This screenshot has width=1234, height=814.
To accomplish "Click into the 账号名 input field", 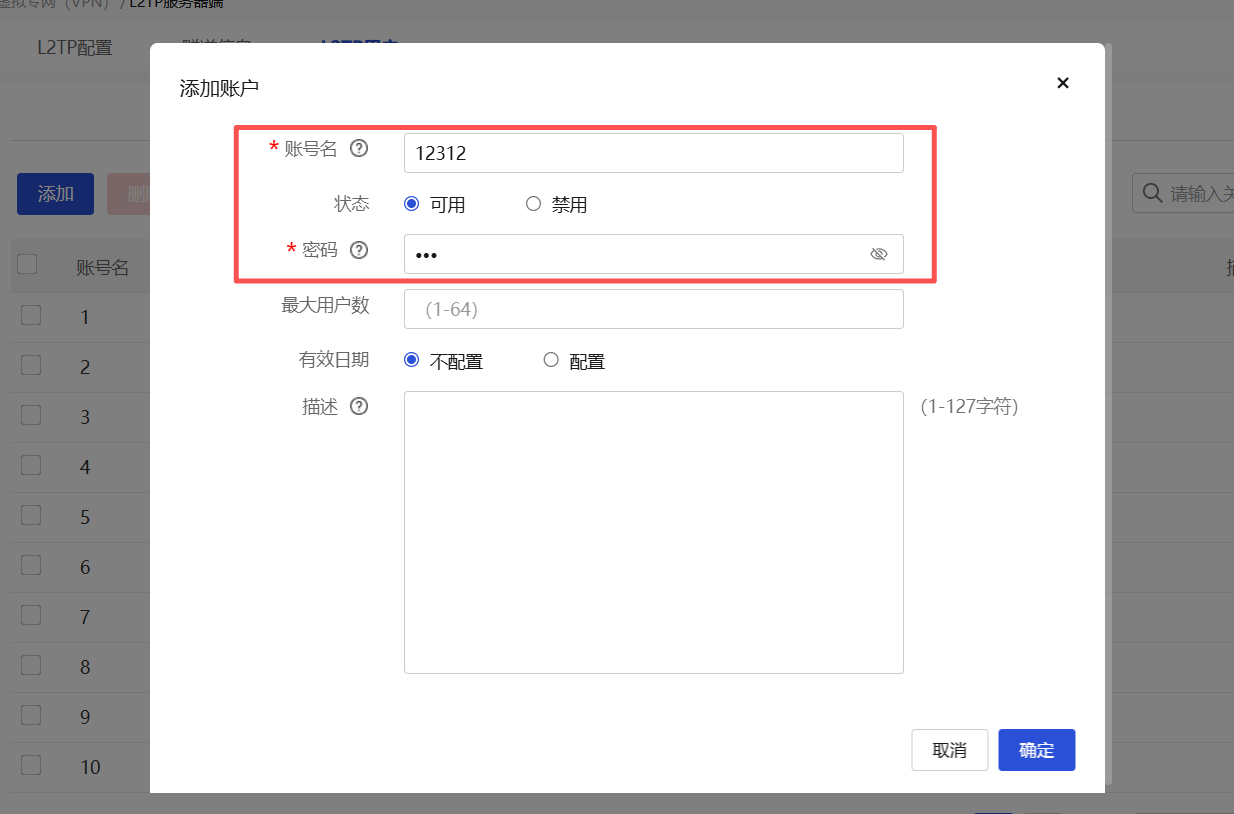I will [653, 153].
